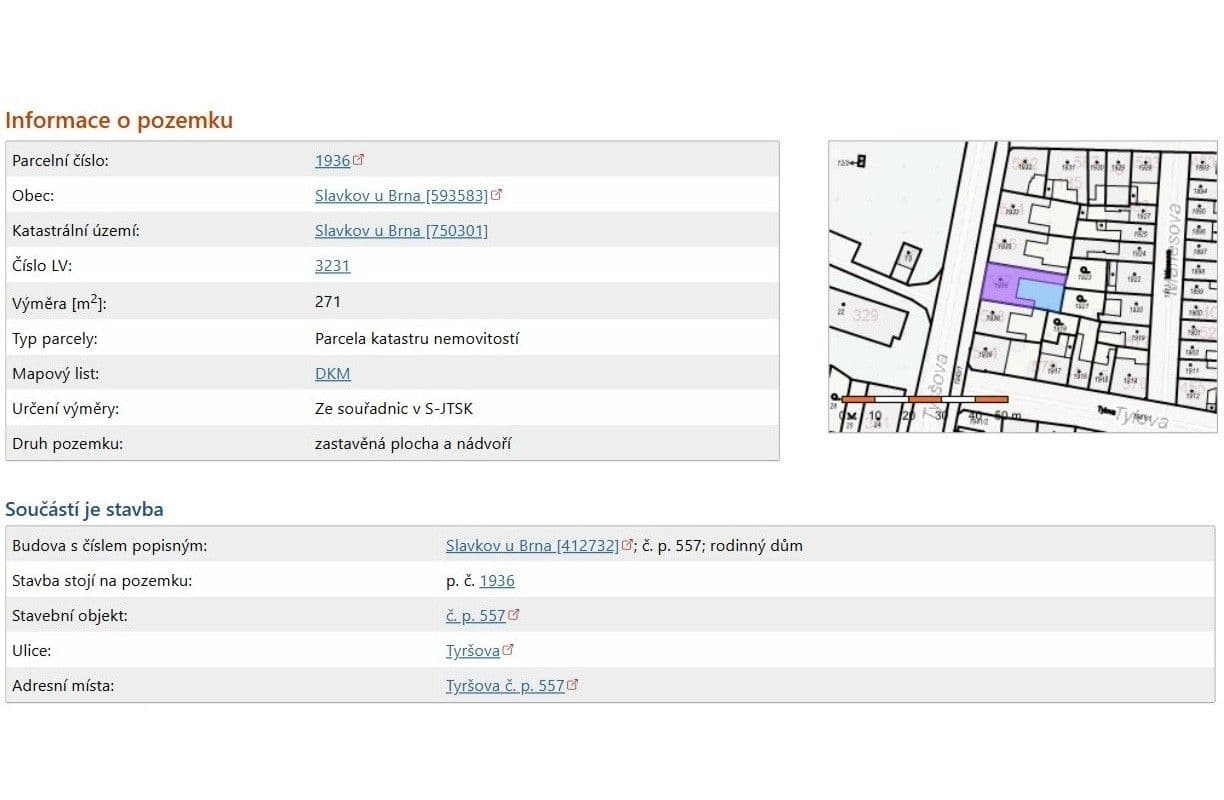Click the Druh pozemku label
1224x800 pixels.
[67, 444]
